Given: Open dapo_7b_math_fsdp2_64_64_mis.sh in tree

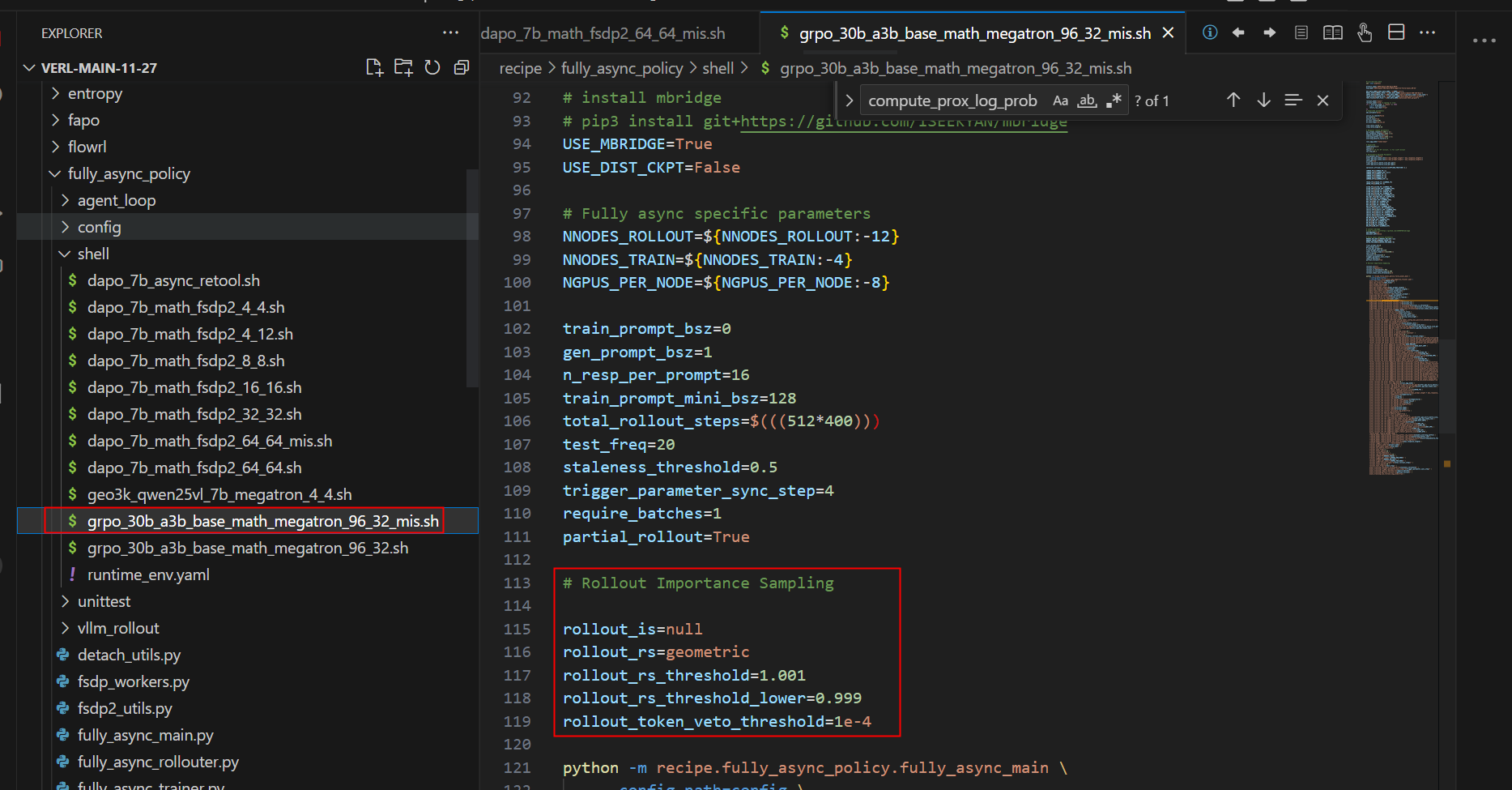Looking at the screenshot, I should coord(210,441).
